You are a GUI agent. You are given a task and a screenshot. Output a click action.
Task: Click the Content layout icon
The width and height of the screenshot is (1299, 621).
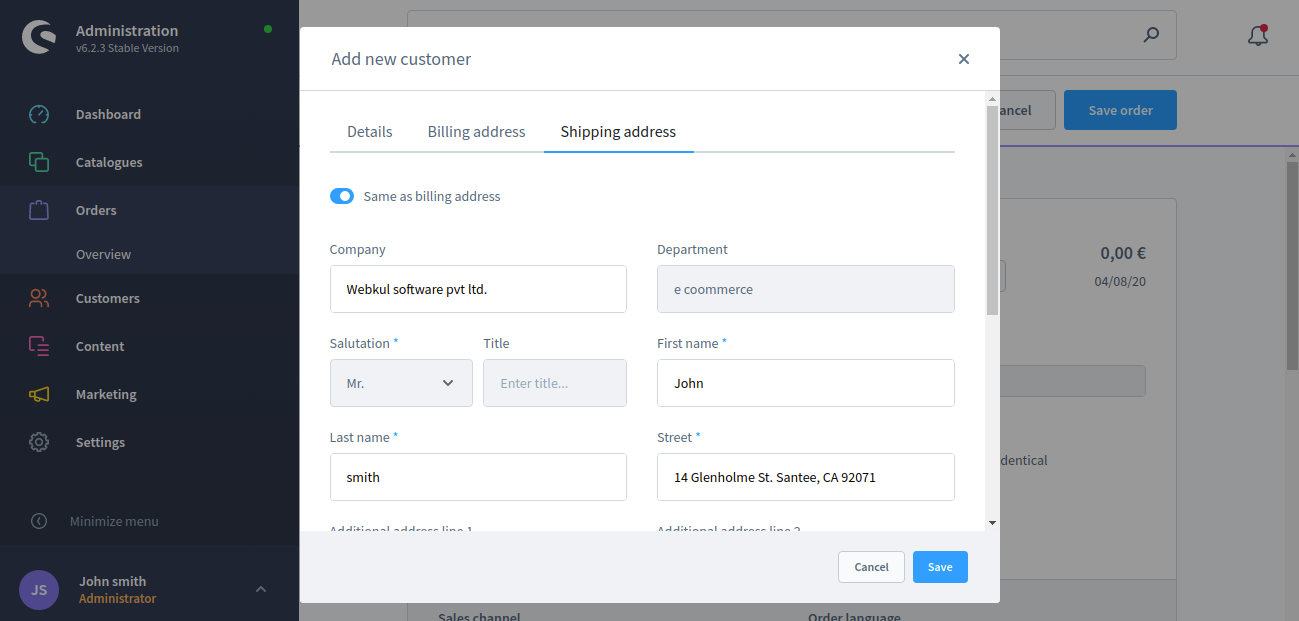click(39, 346)
